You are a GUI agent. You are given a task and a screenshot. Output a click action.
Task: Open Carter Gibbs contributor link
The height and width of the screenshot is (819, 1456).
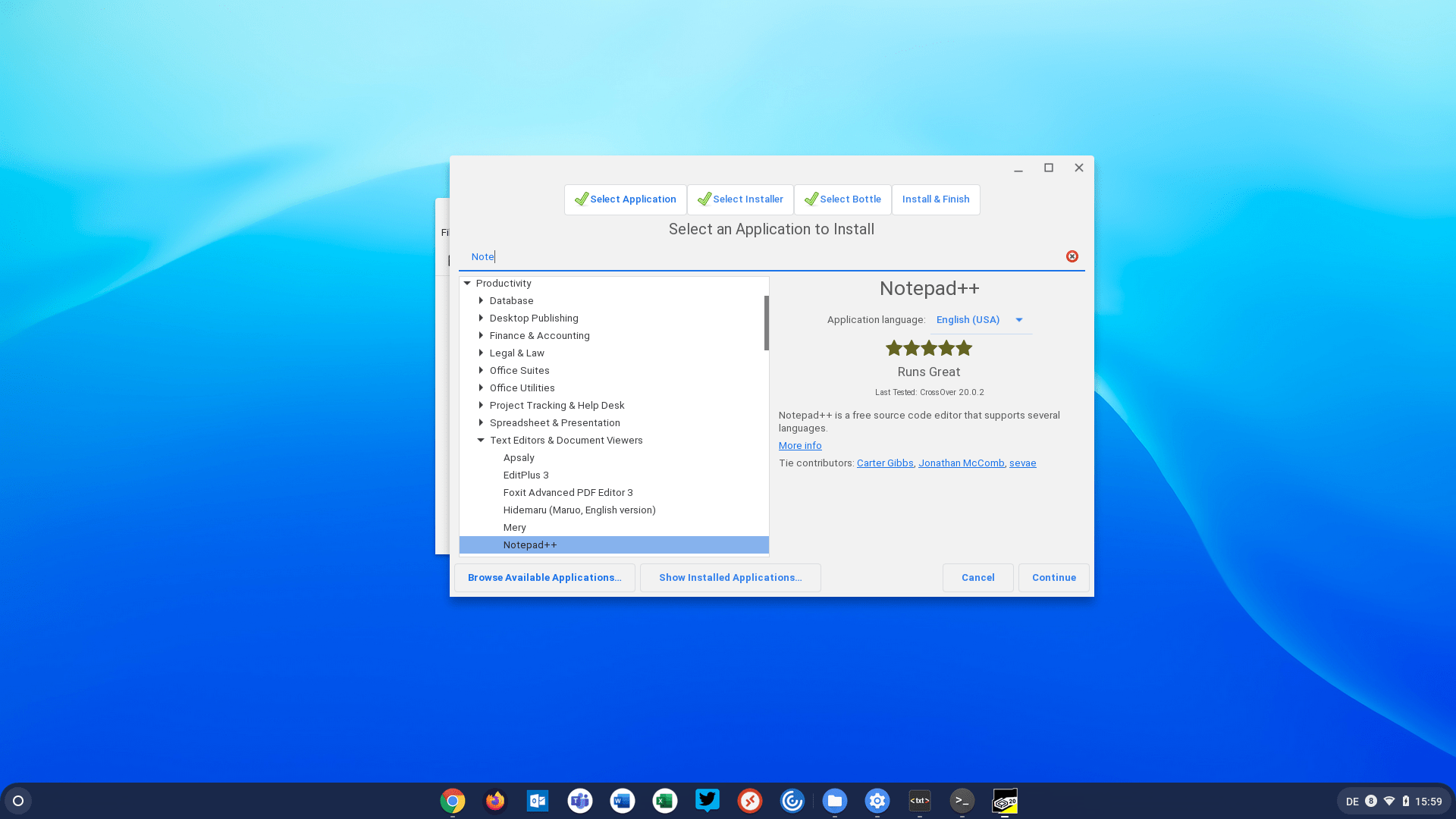point(885,463)
